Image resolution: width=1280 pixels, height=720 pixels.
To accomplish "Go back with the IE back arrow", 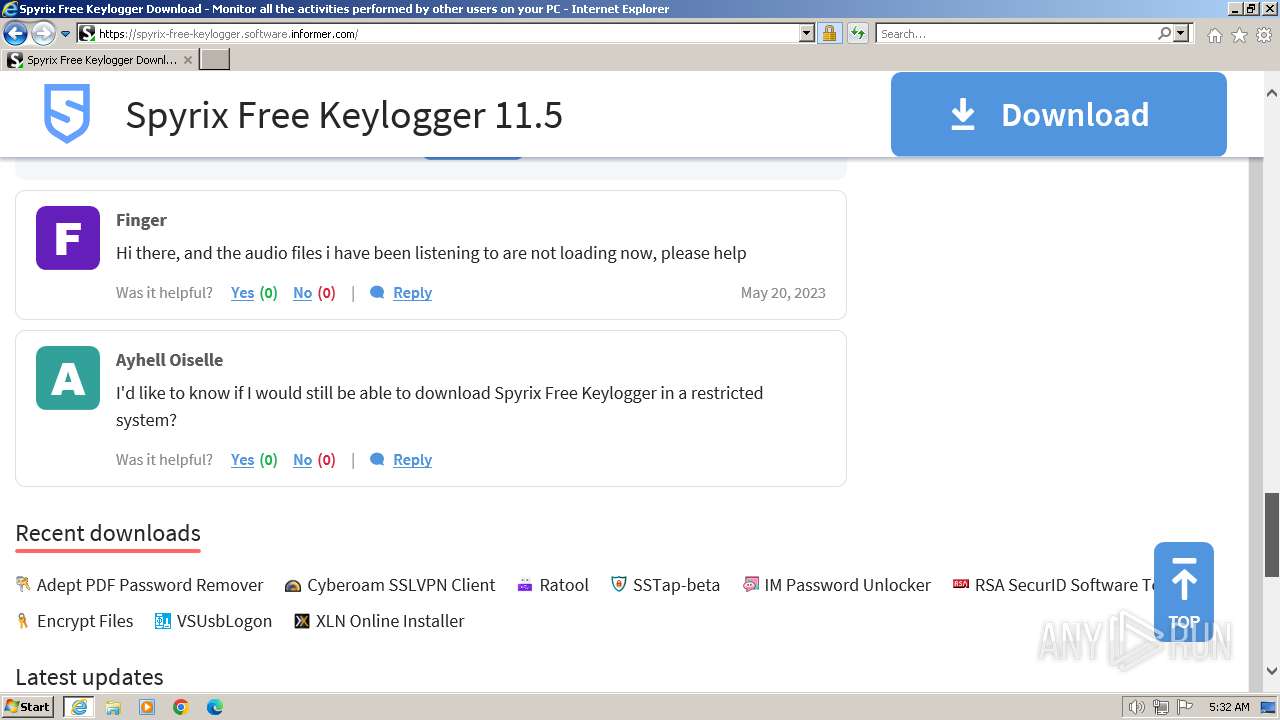I will [15, 33].
